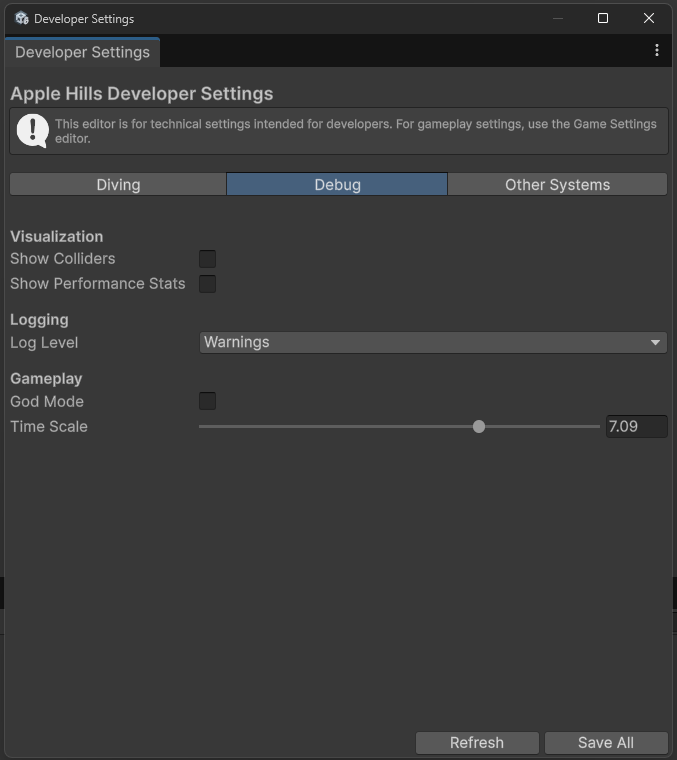Click the exclamation info icon

33,130
